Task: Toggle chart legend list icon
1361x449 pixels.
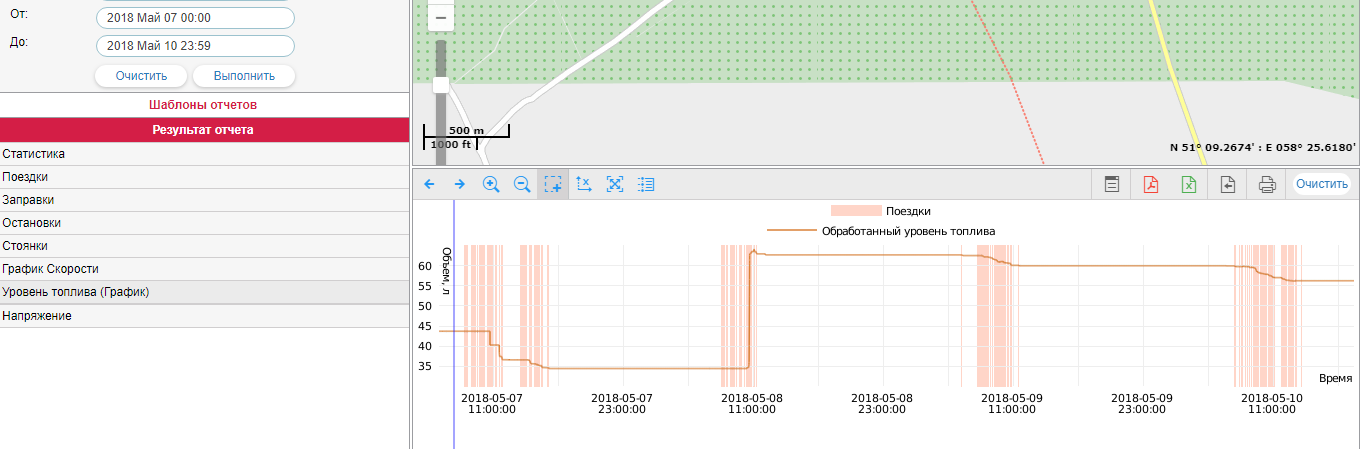Action: 646,184
